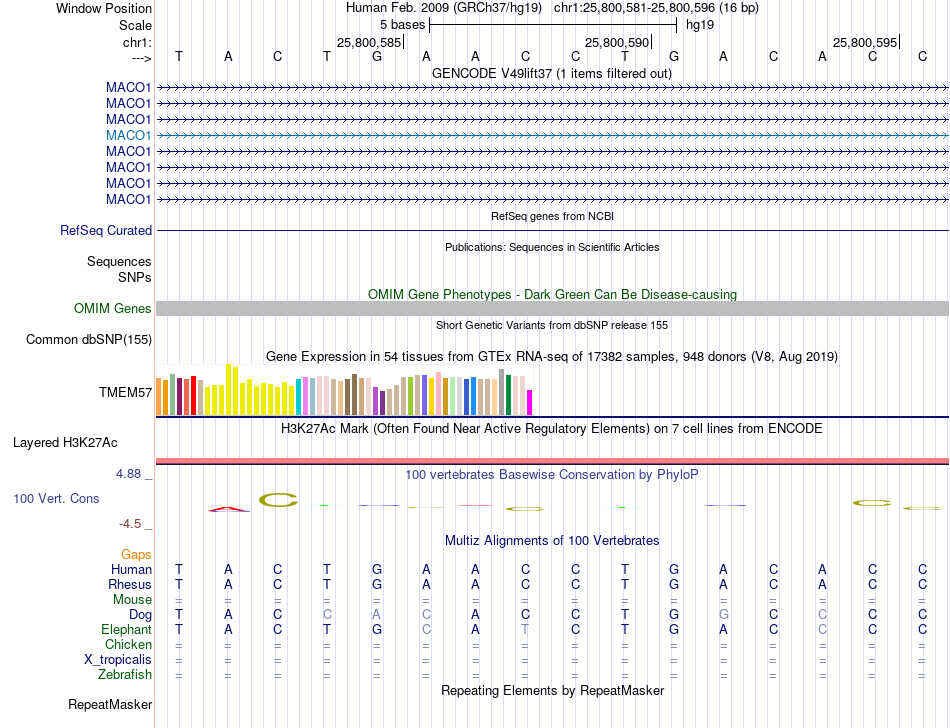Click the RefSeq Curated intron line

point(552,231)
